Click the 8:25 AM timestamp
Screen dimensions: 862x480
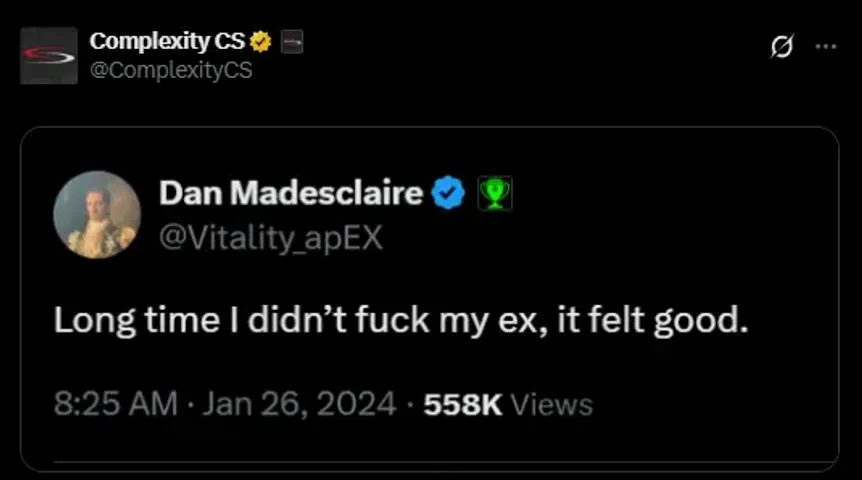(x=115, y=404)
